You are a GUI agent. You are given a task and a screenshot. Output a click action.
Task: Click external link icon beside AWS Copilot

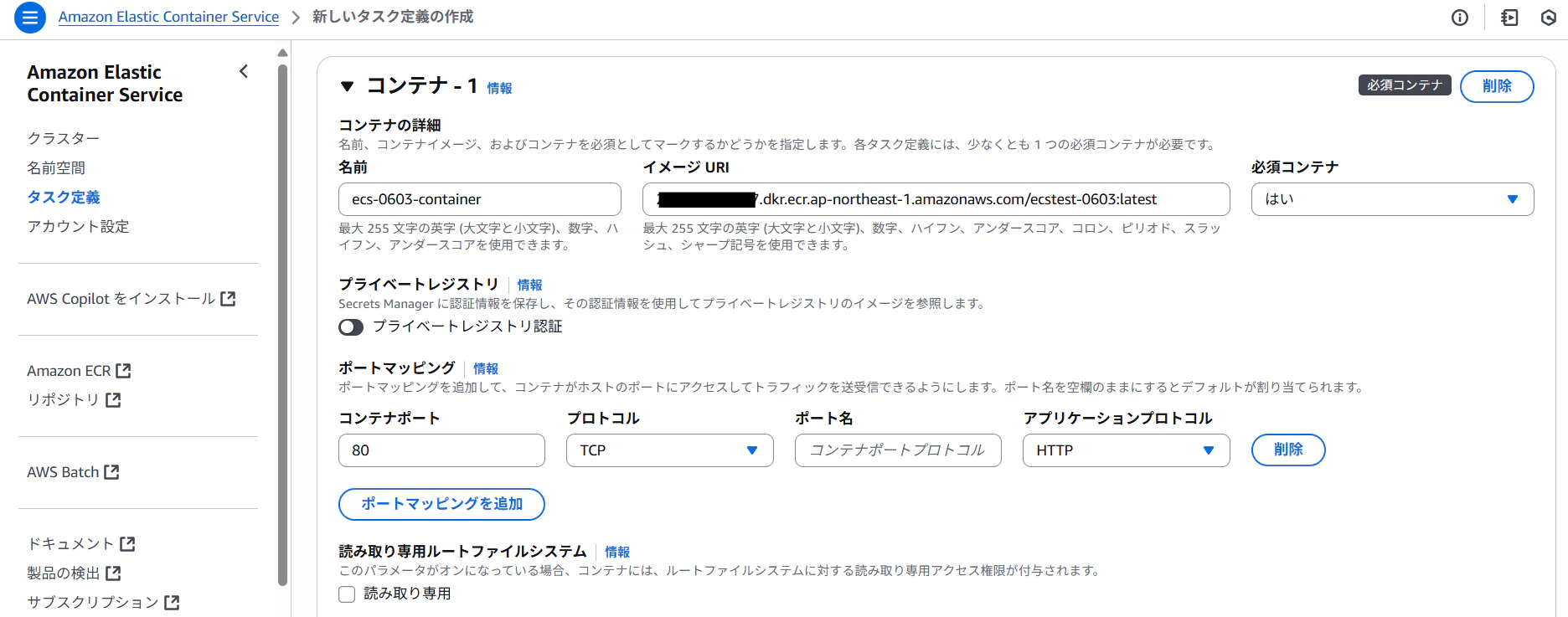point(228,299)
